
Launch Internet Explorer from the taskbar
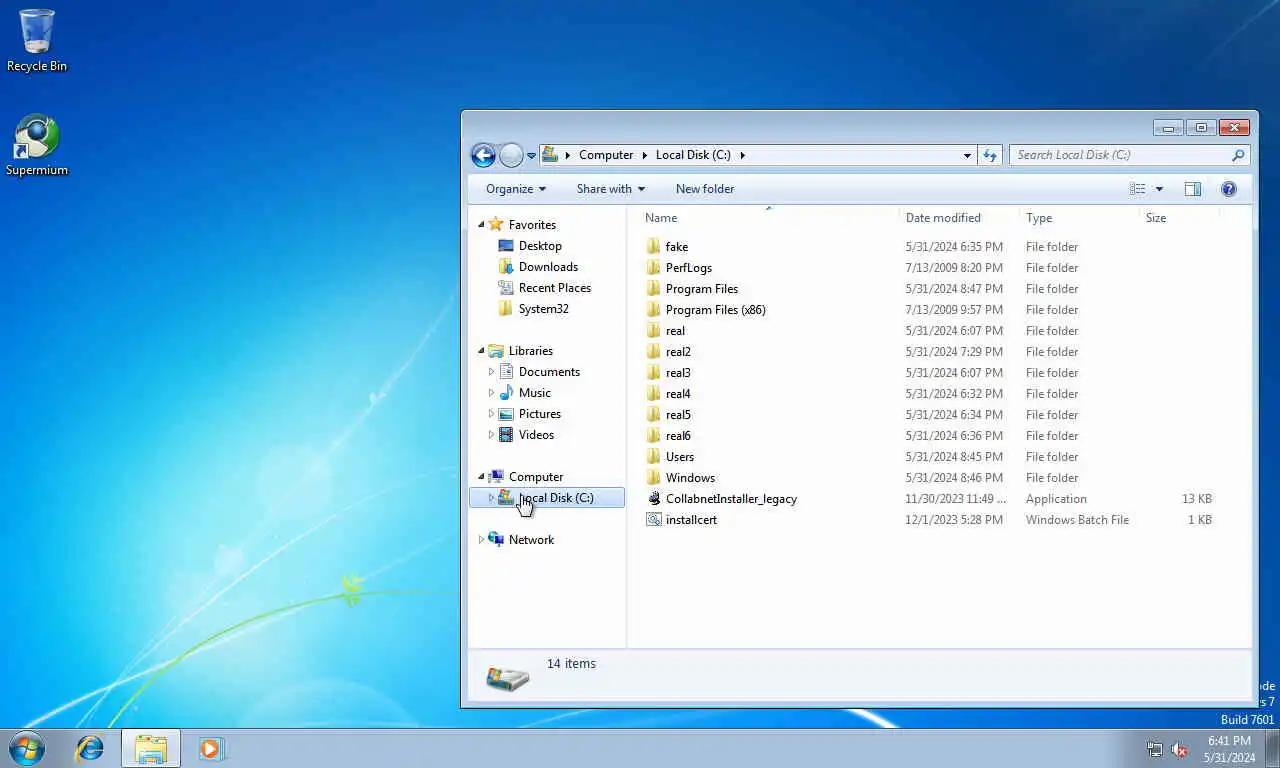(x=90, y=748)
